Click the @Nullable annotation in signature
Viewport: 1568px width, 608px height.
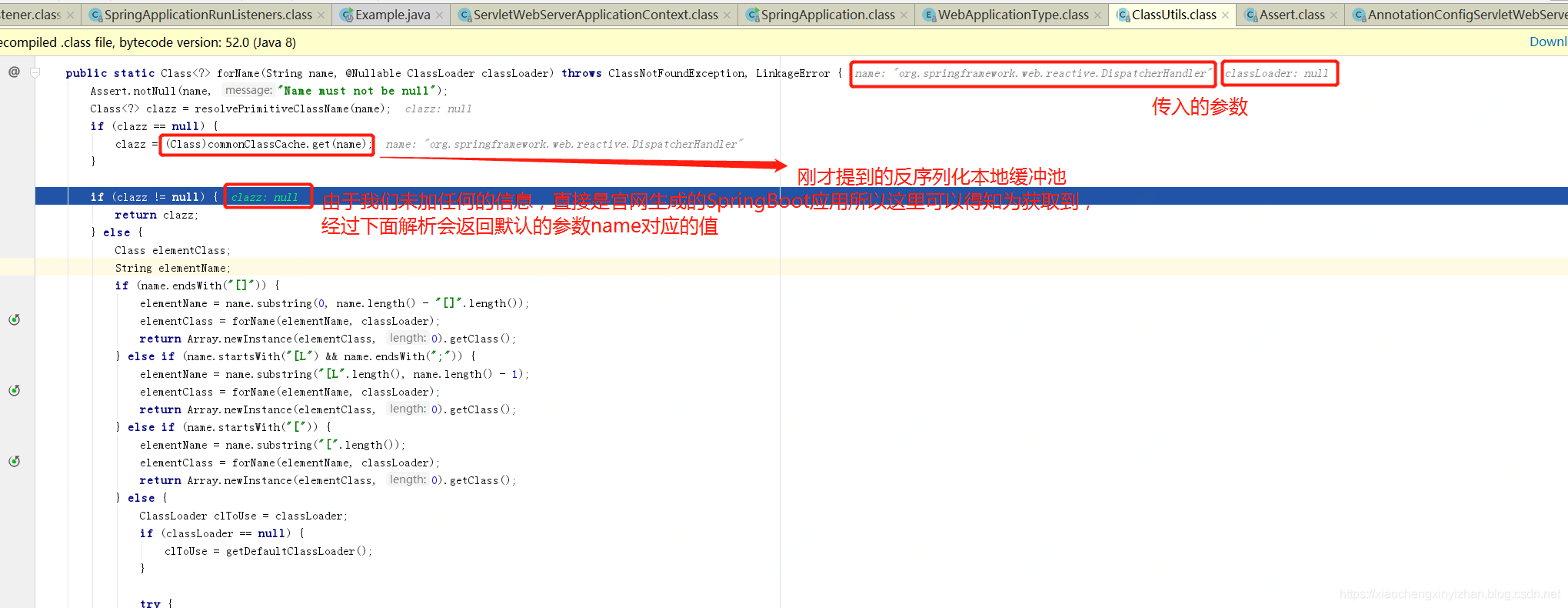(372, 73)
